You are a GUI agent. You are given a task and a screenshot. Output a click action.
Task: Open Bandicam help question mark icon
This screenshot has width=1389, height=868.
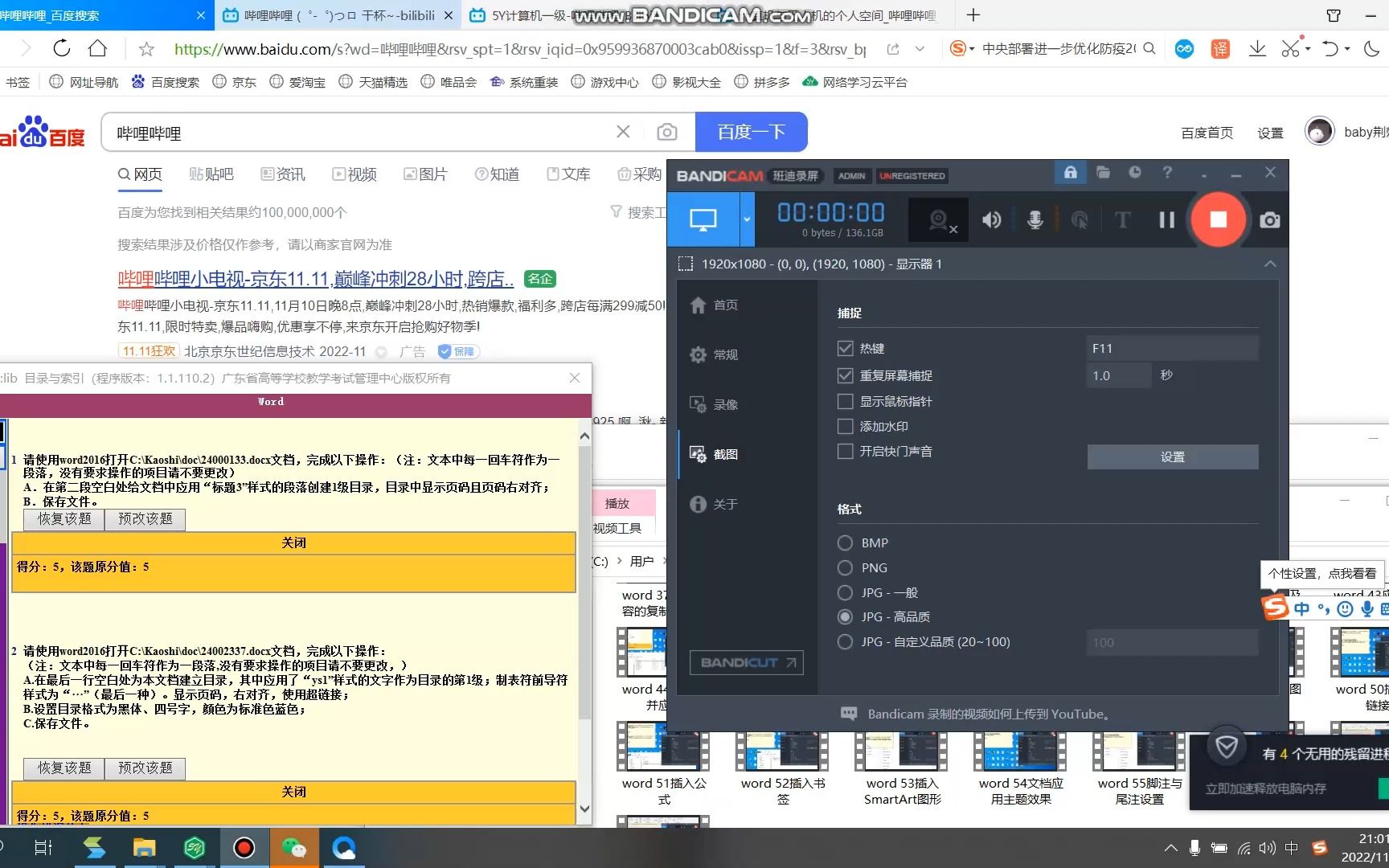click(x=1167, y=173)
